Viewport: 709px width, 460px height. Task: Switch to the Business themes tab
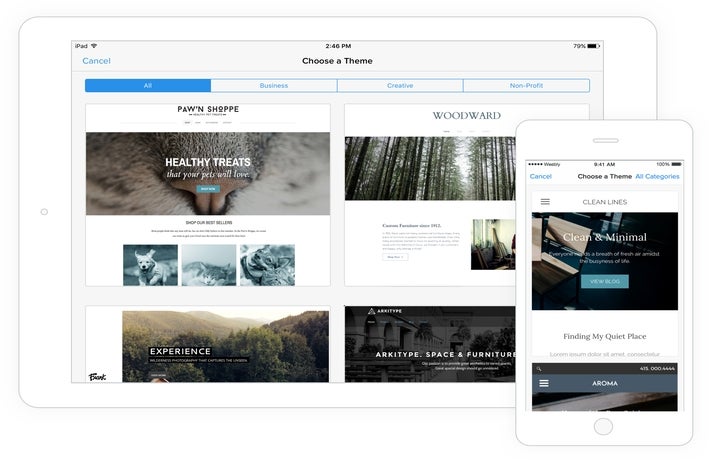tap(273, 86)
